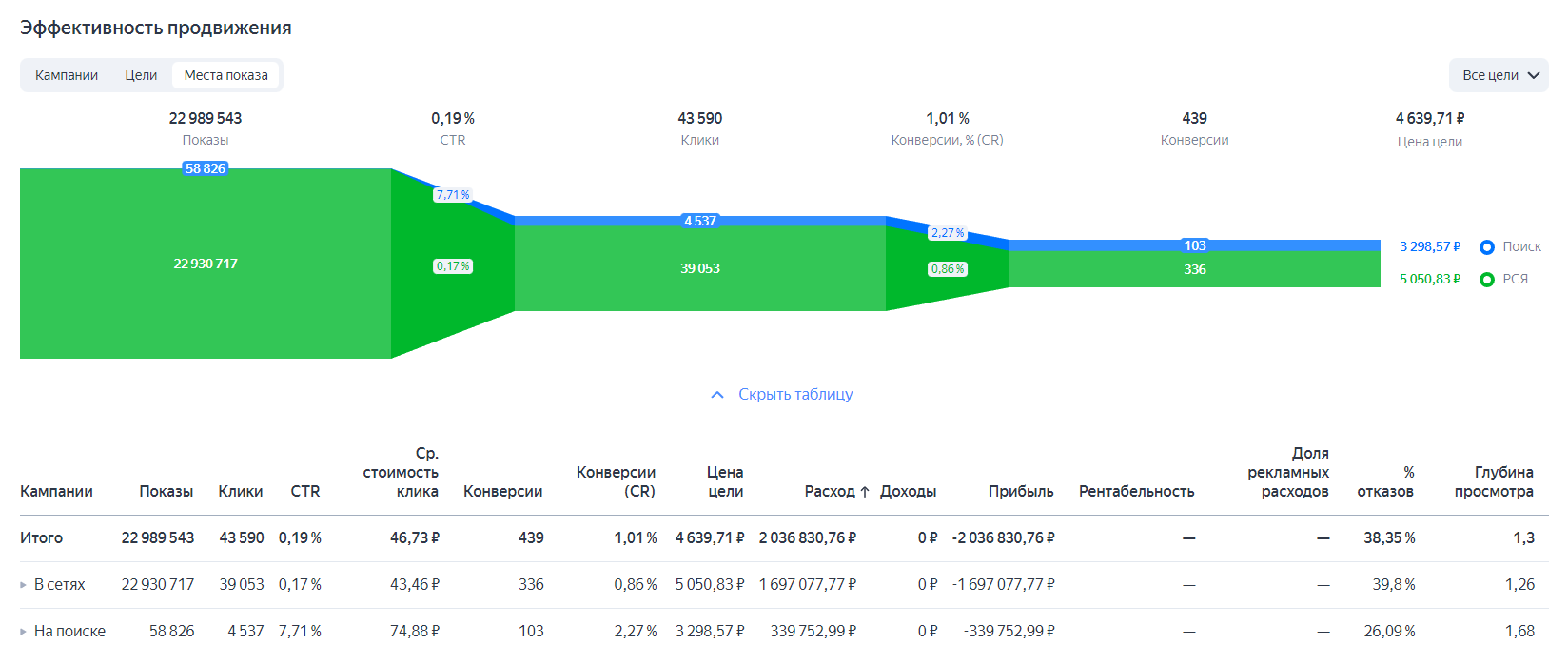Viewport: 1568px width, 664px height.
Task: Click the 4 639,71 ₽ Цена цели summary
Action: point(1430,118)
